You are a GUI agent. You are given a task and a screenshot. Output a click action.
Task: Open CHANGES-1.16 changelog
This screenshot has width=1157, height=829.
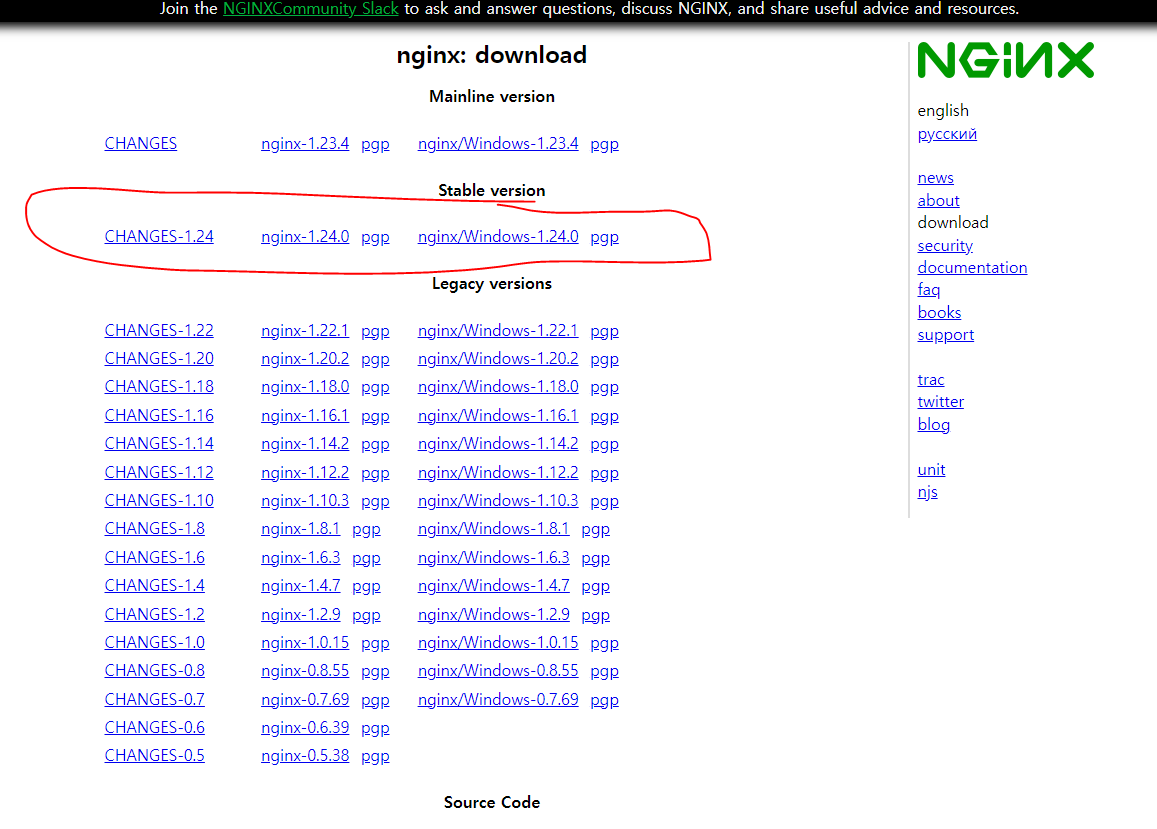[x=159, y=415]
